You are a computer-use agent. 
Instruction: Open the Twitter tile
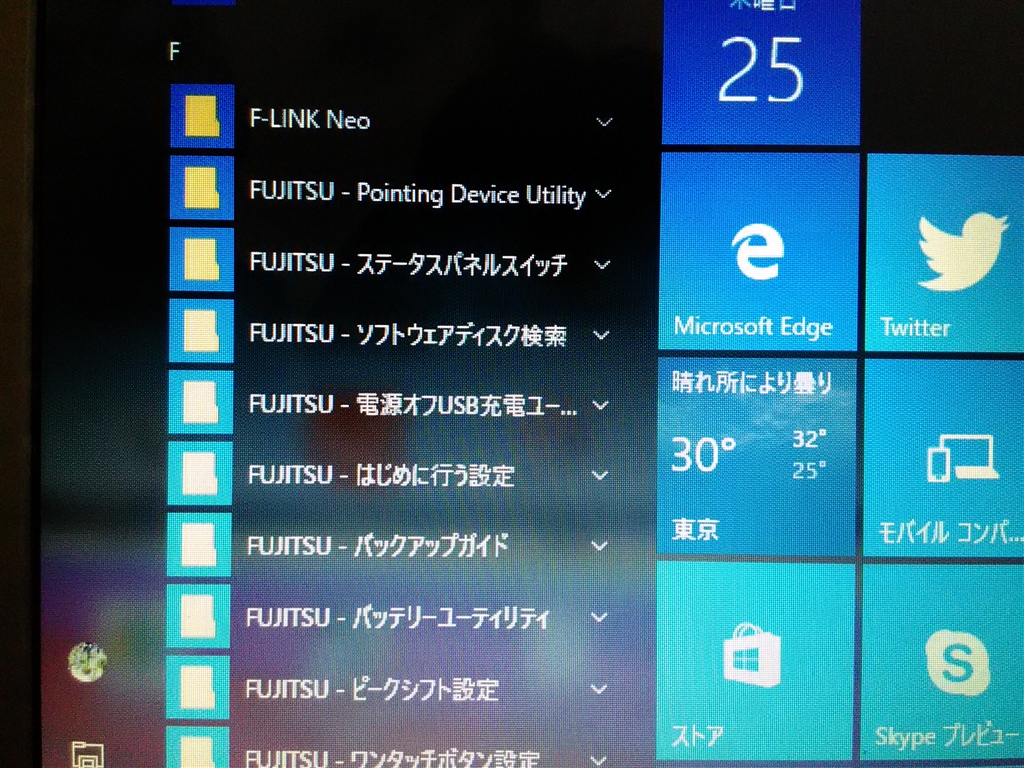(944, 253)
